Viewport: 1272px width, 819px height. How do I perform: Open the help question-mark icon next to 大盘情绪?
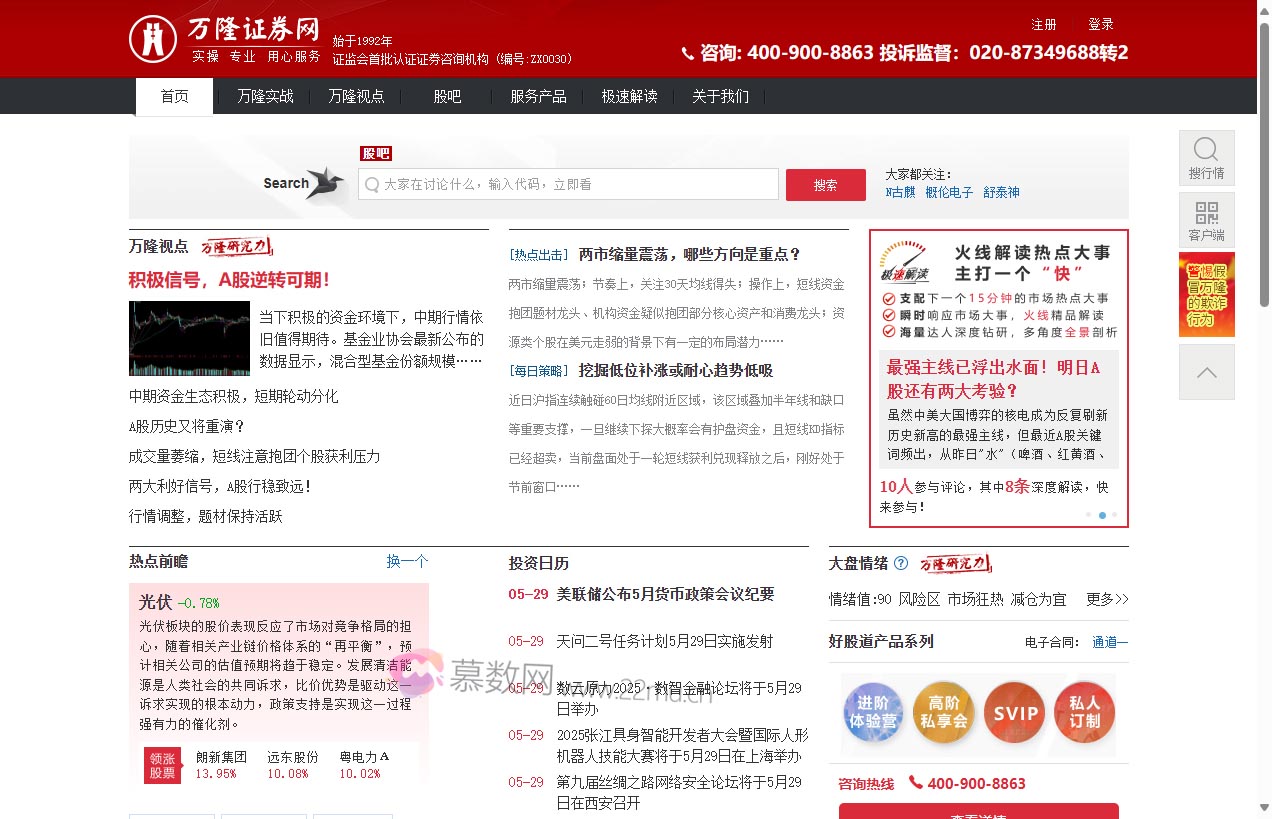(x=899, y=564)
